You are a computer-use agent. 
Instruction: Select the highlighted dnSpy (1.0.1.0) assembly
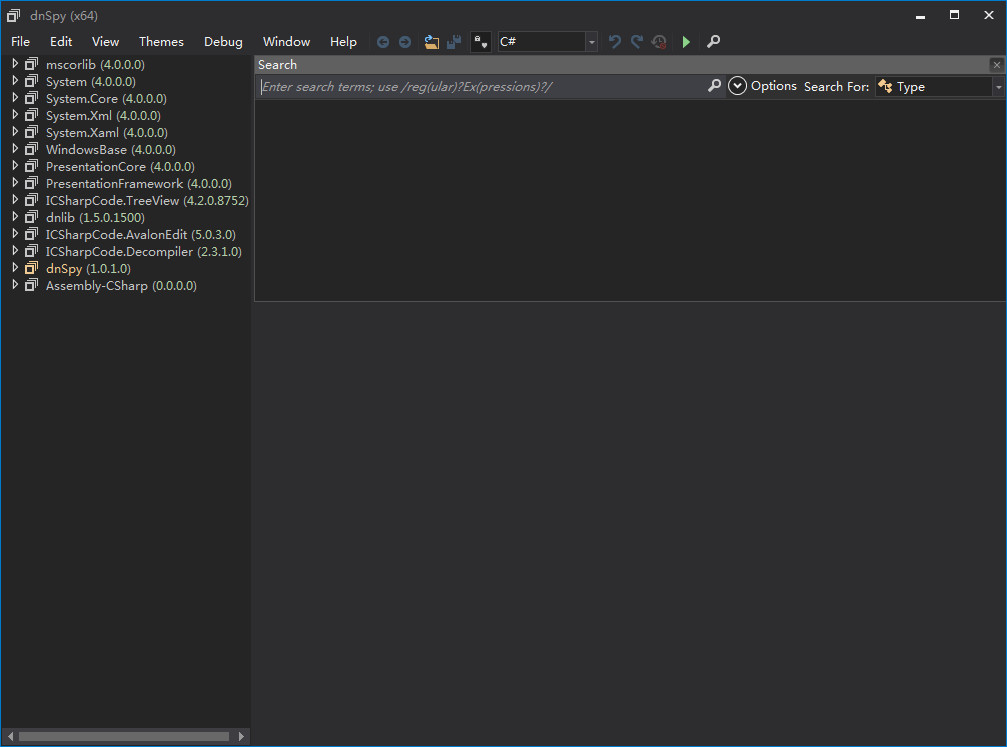click(88, 268)
